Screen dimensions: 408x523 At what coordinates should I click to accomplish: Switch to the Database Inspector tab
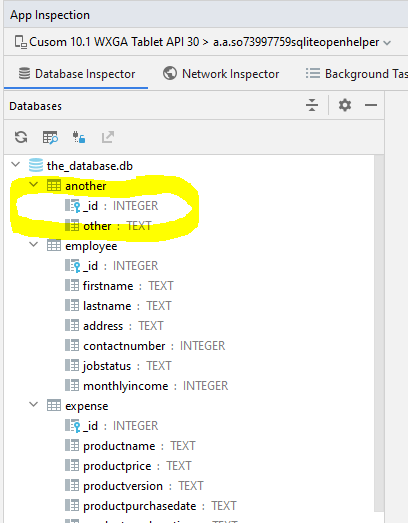tap(76, 74)
